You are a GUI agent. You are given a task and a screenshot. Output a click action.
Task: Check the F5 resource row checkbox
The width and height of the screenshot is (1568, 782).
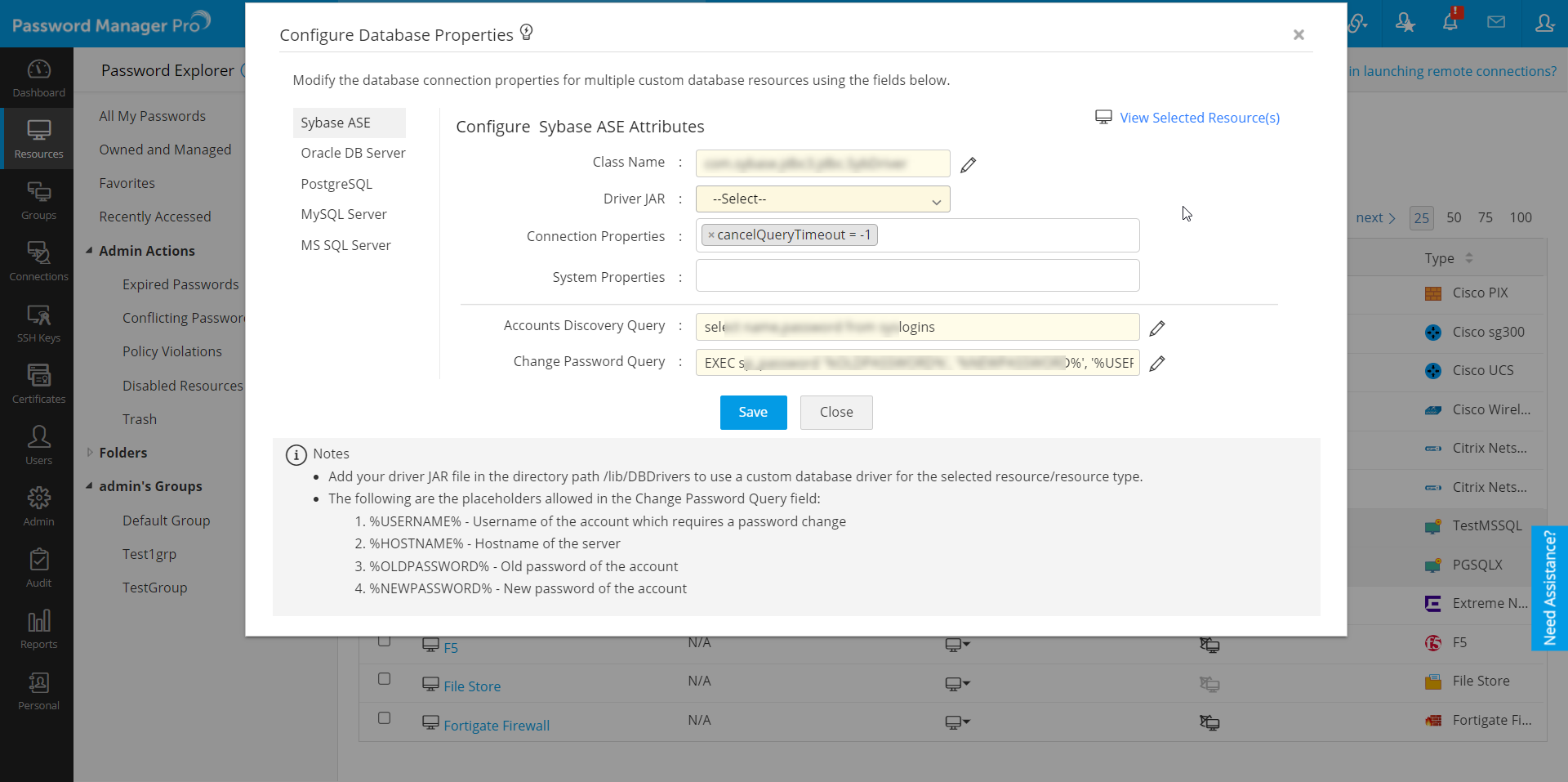coord(384,641)
